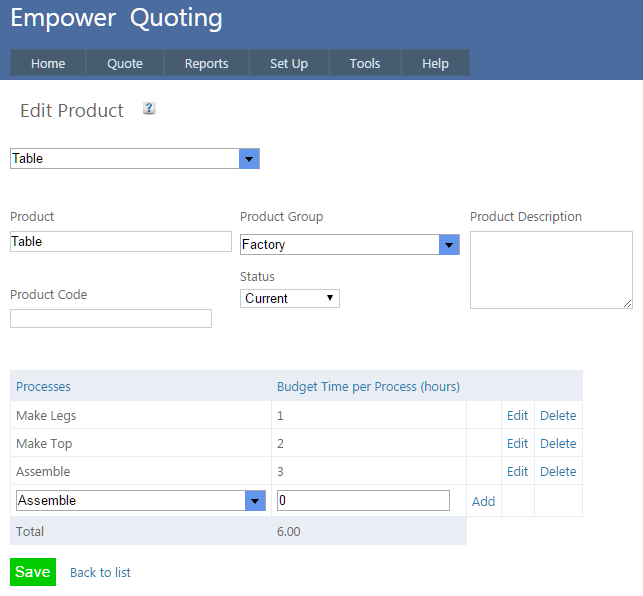Open the Tools menu
The height and width of the screenshot is (596, 643).
365,63
